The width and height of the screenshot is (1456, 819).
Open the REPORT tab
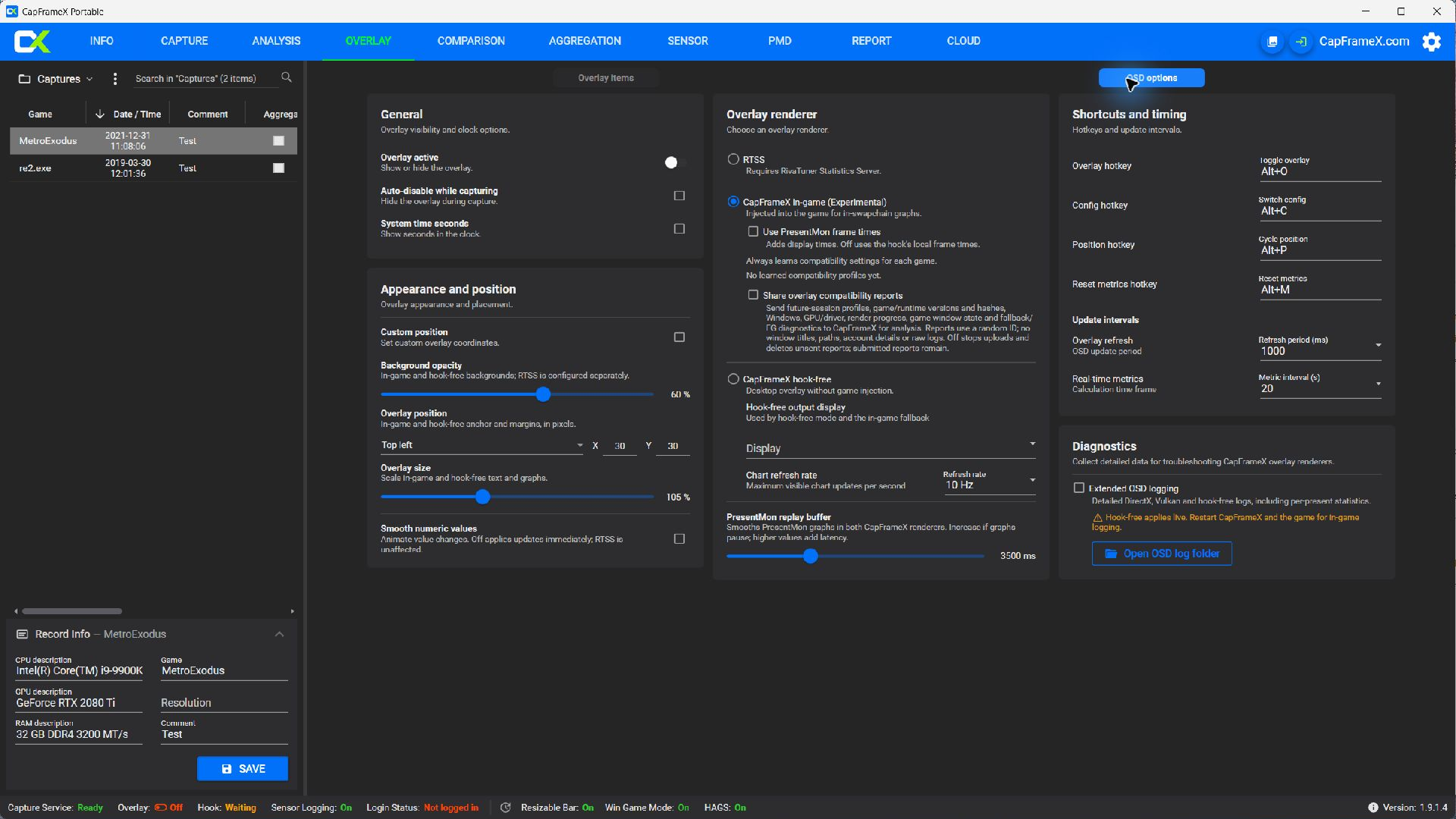[x=871, y=41]
